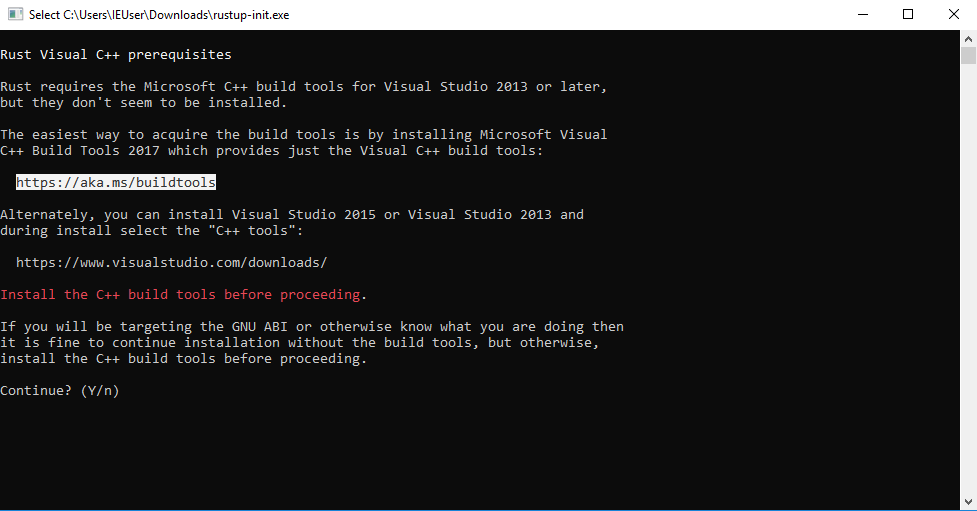The width and height of the screenshot is (977, 511).
Task: Click the GNU ABI words in console
Action: pyautogui.click(x=259, y=327)
